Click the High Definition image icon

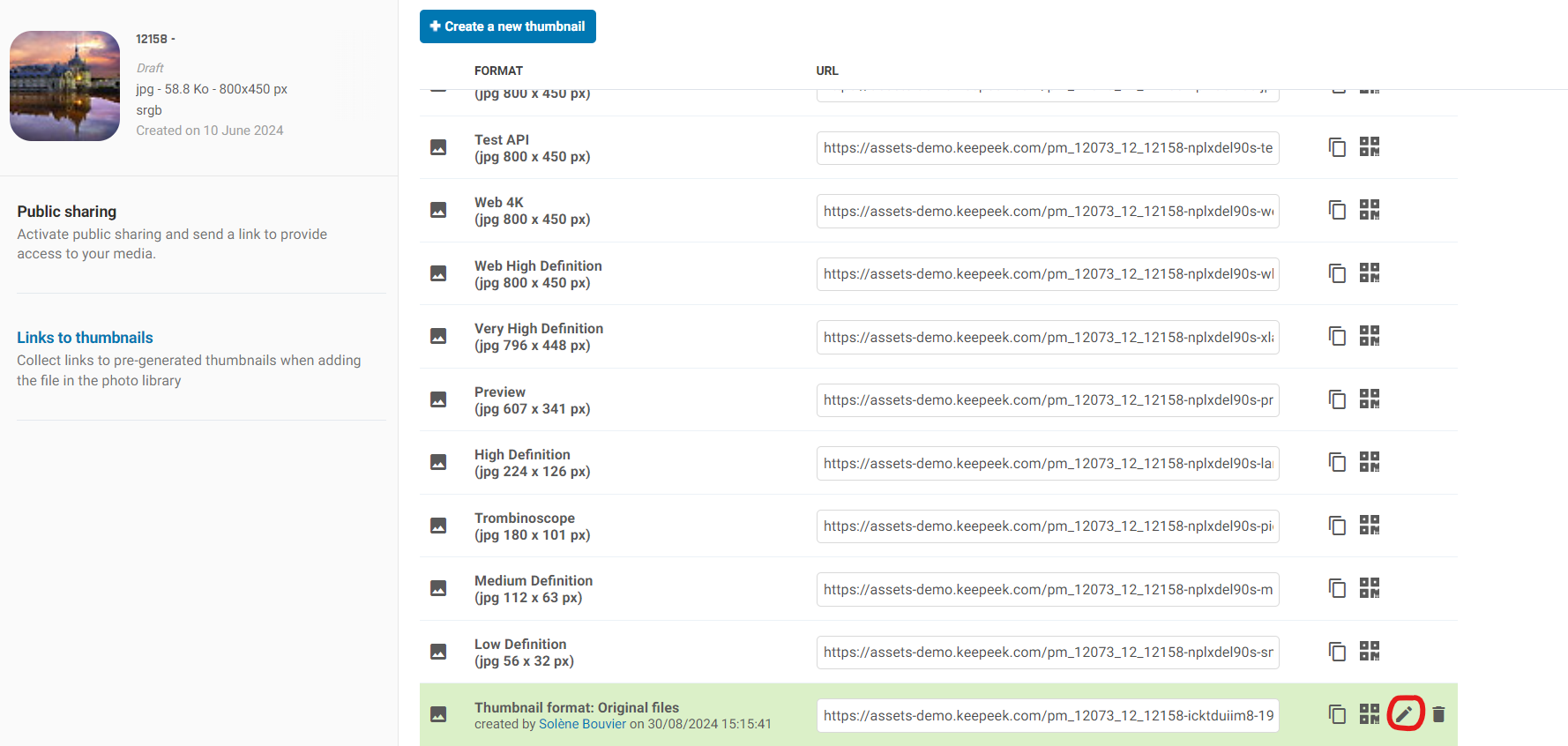coord(438,462)
